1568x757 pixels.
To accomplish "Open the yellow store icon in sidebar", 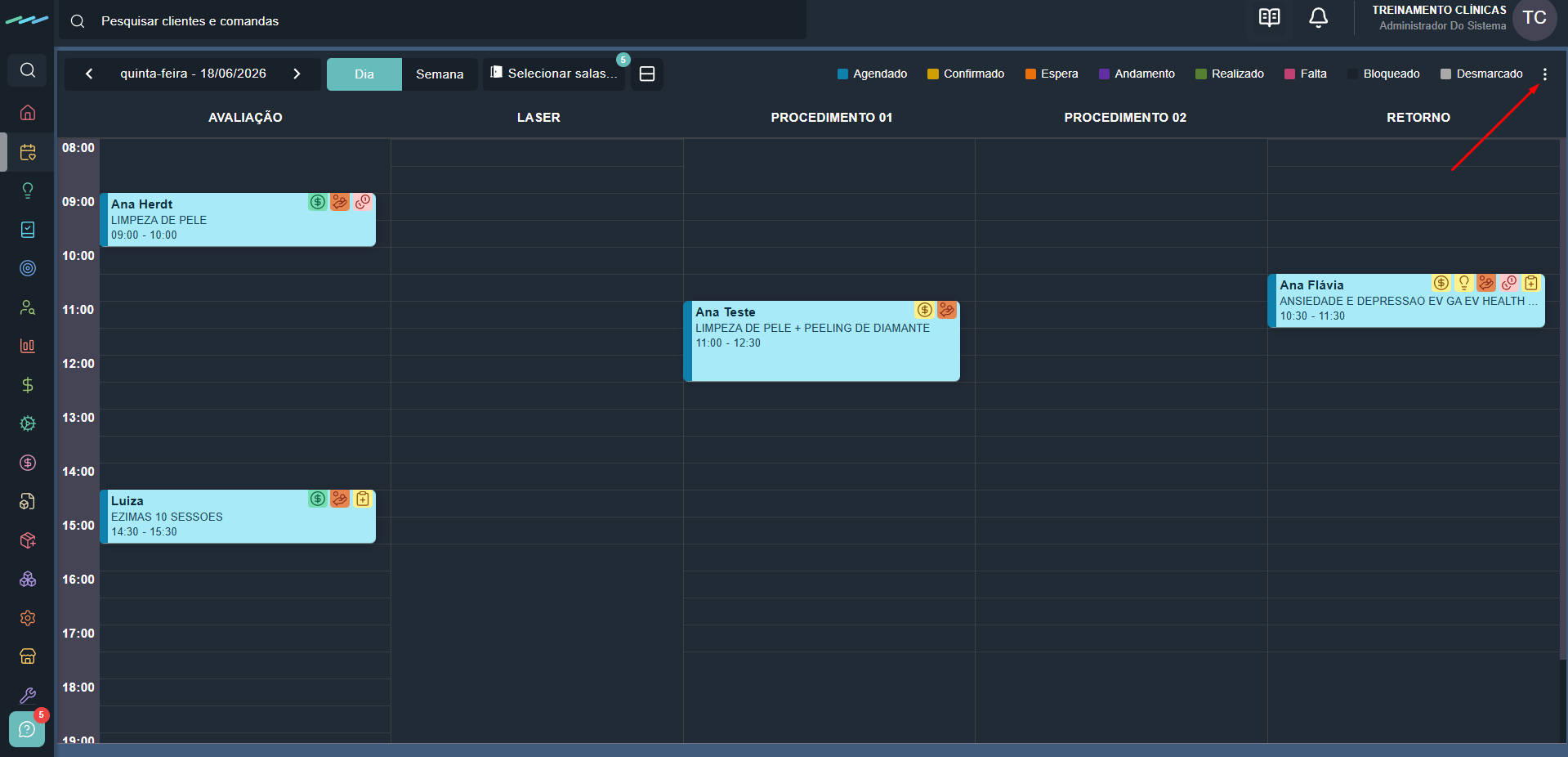I will (28, 656).
